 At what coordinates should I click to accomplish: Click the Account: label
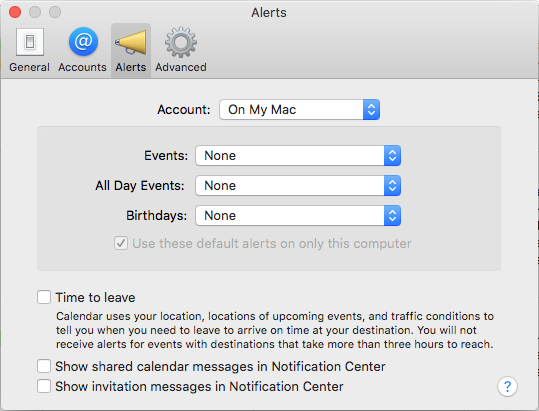(x=184, y=110)
